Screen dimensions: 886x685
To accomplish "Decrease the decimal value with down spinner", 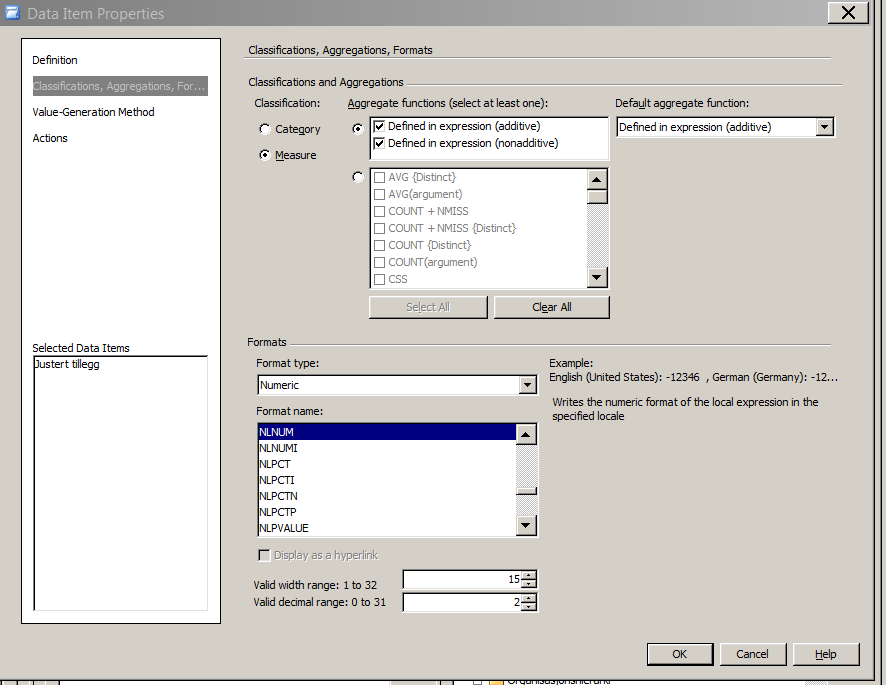I will [529, 606].
